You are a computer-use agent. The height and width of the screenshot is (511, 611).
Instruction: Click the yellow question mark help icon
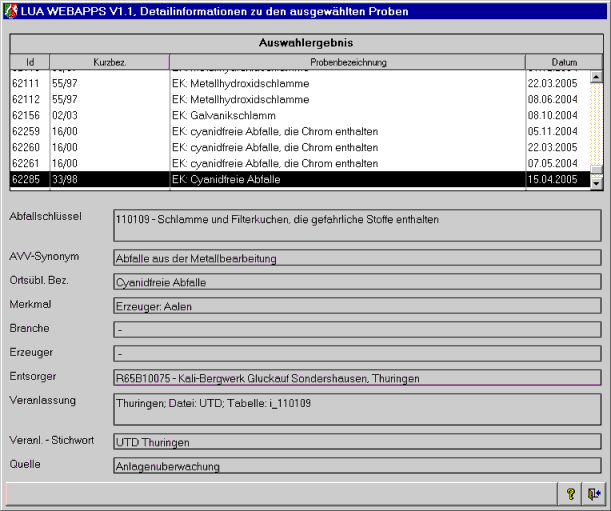pos(571,493)
